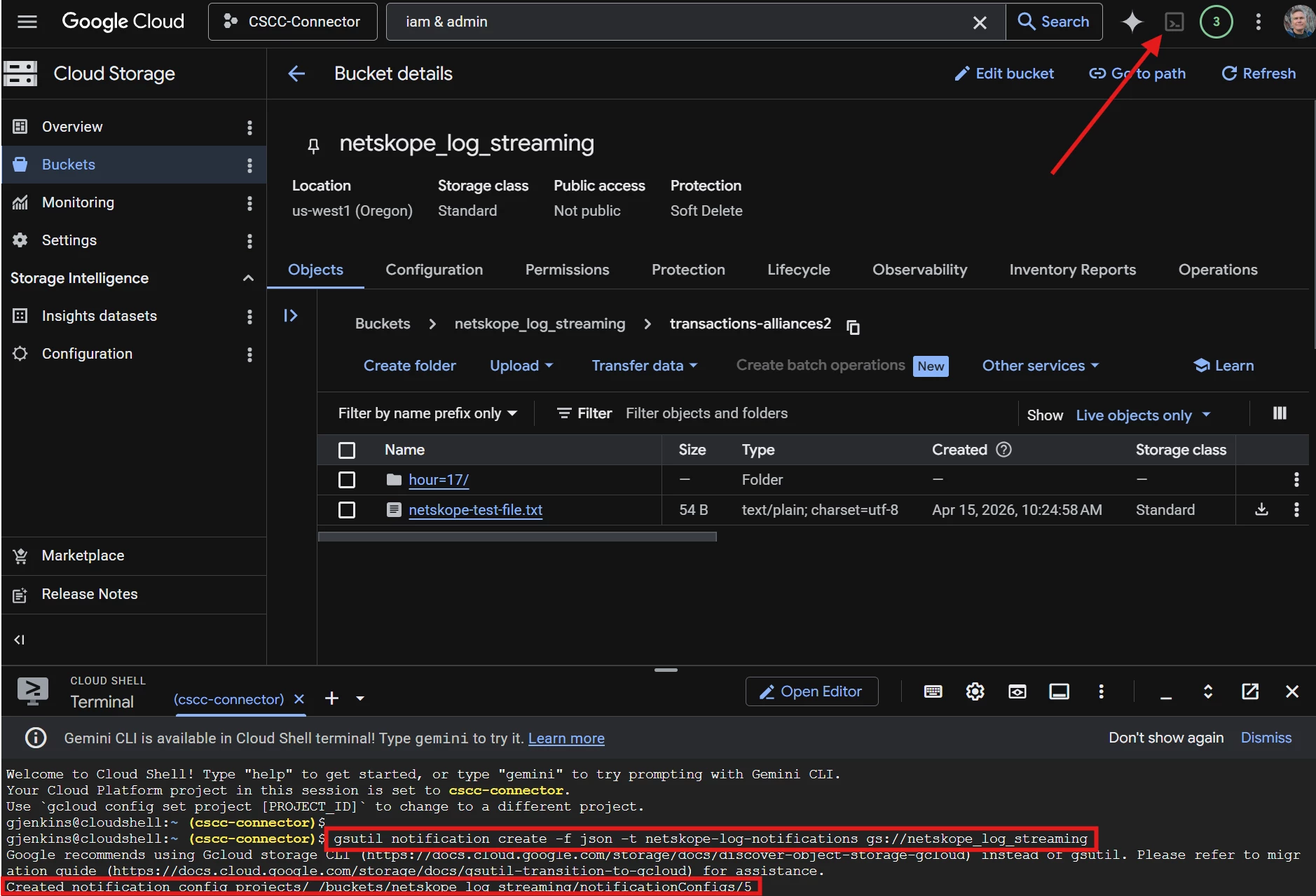Open the user account avatar

pyautogui.click(x=1298, y=22)
